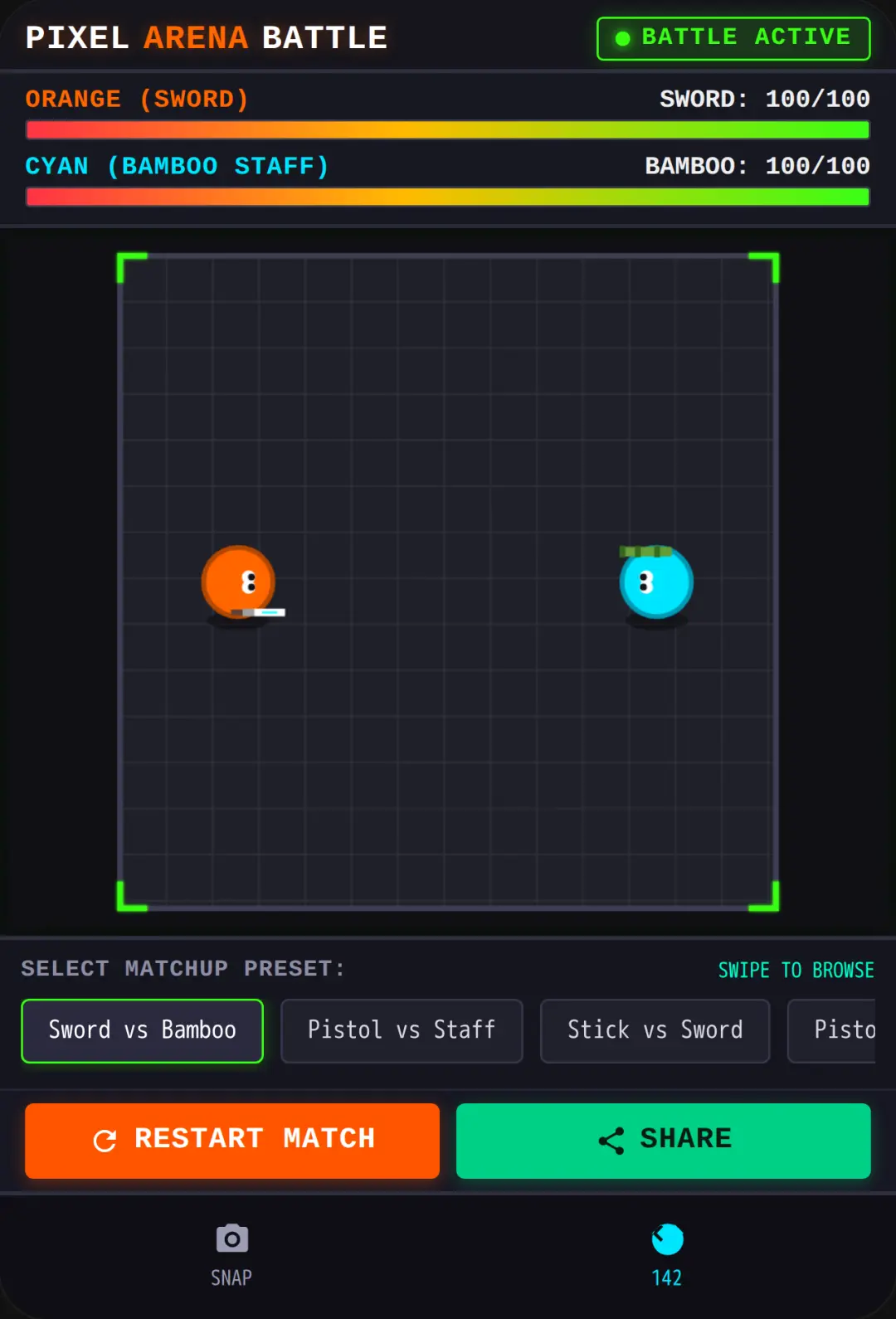
Task: Click the Swipe to Browse hint
Action: [x=796, y=970]
